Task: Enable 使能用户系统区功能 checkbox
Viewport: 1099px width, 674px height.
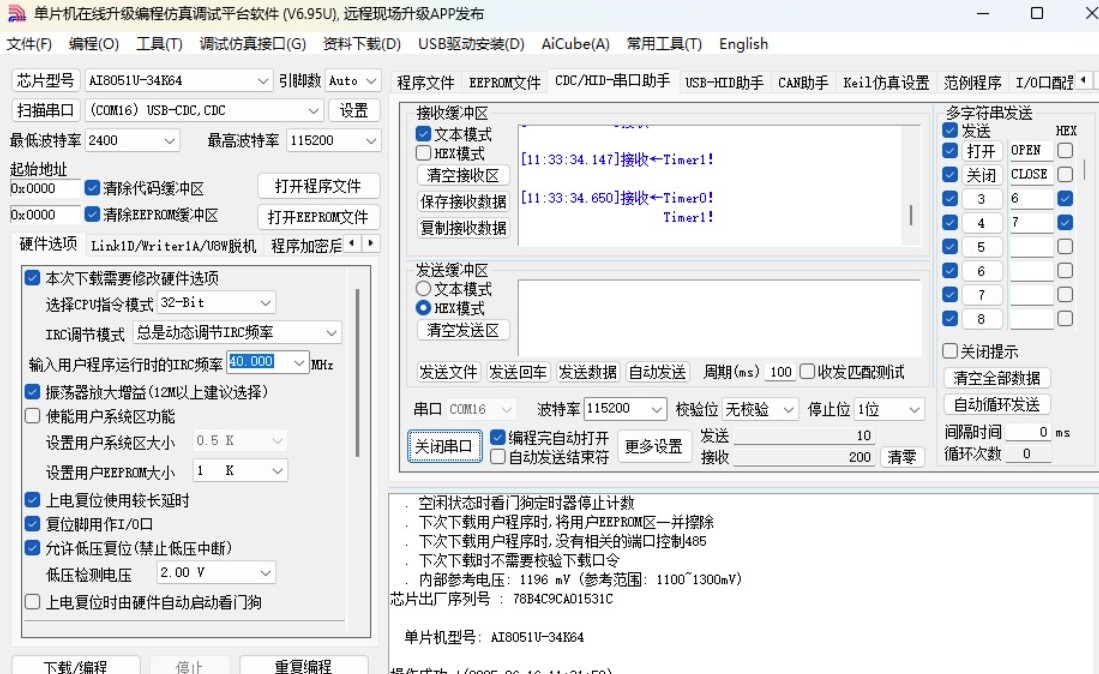Action: pyautogui.click(x=32, y=415)
